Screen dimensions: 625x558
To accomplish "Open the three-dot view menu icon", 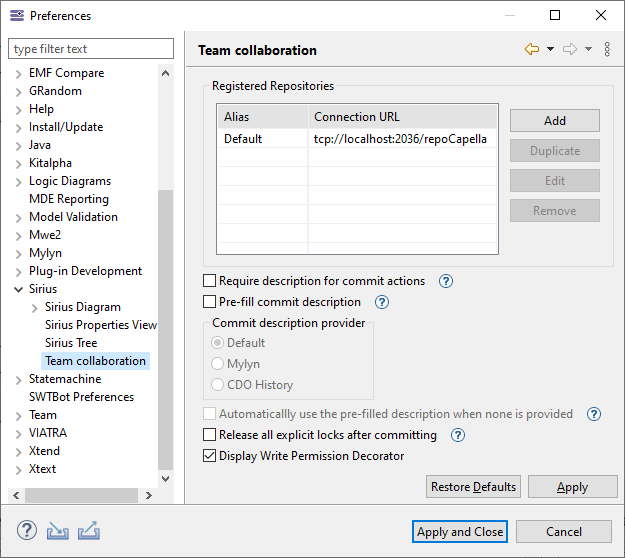I will 607,50.
